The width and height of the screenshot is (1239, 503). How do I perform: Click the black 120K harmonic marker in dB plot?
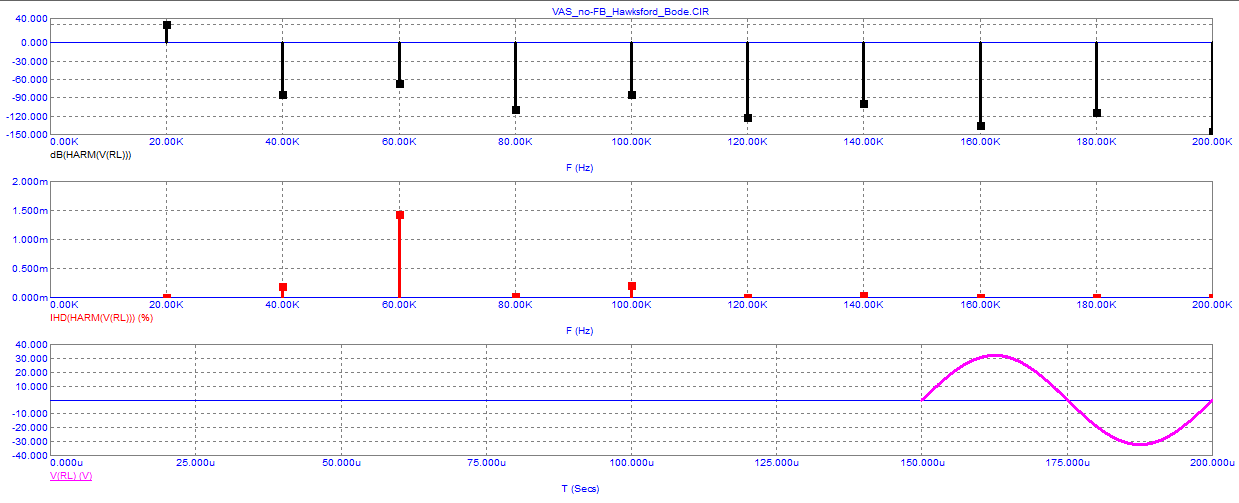pyautogui.click(x=748, y=118)
